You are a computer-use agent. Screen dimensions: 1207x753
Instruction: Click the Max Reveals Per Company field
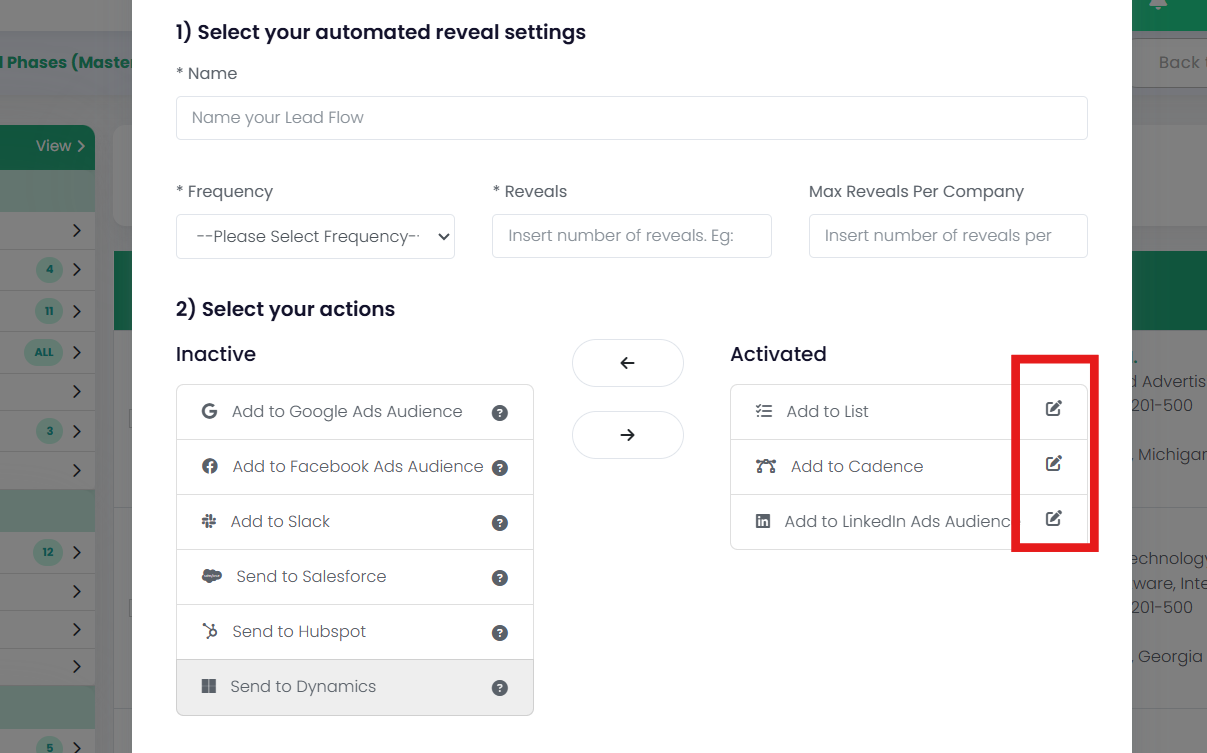(x=947, y=237)
